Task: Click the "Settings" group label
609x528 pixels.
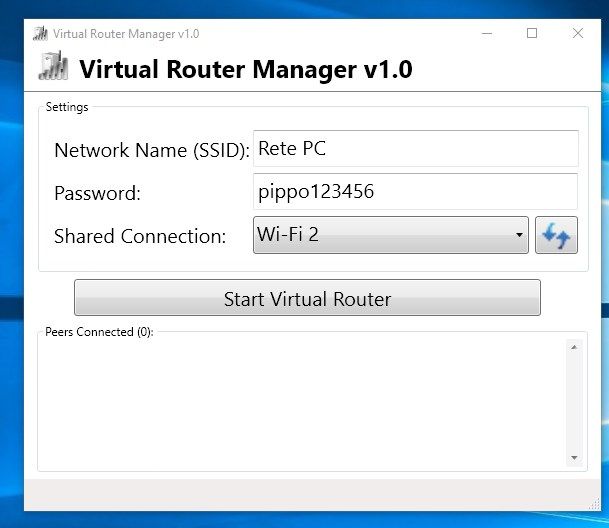Action: click(67, 107)
